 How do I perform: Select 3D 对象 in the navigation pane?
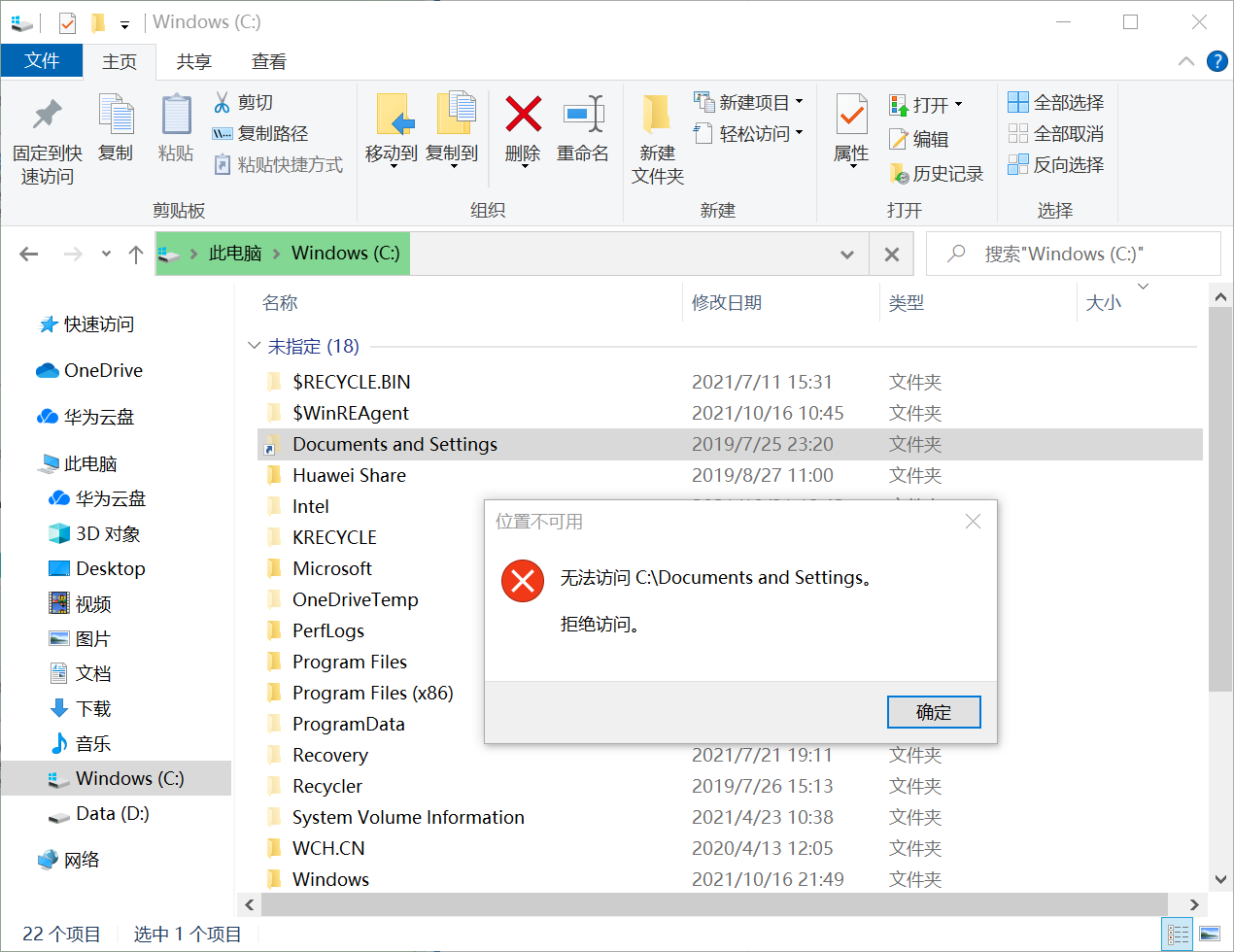(x=108, y=534)
